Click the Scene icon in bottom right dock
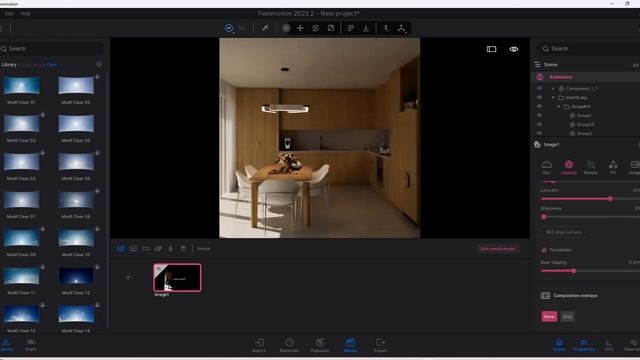Viewport: 640px width, 360px height. click(559, 345)
